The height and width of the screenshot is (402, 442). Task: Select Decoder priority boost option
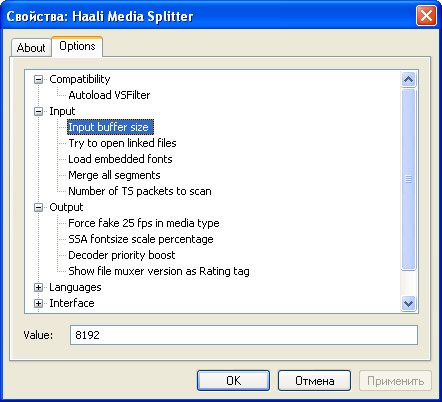pyautogui.click(x=121, y=255)
